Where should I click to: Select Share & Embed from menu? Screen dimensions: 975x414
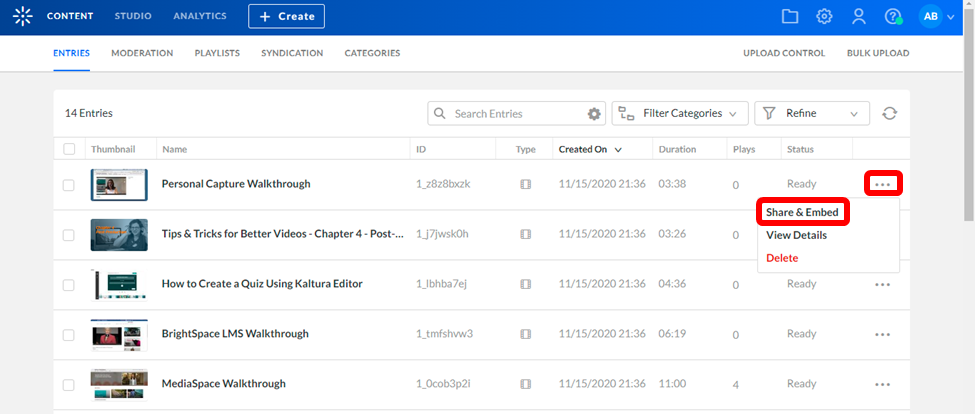coord(802,213)
